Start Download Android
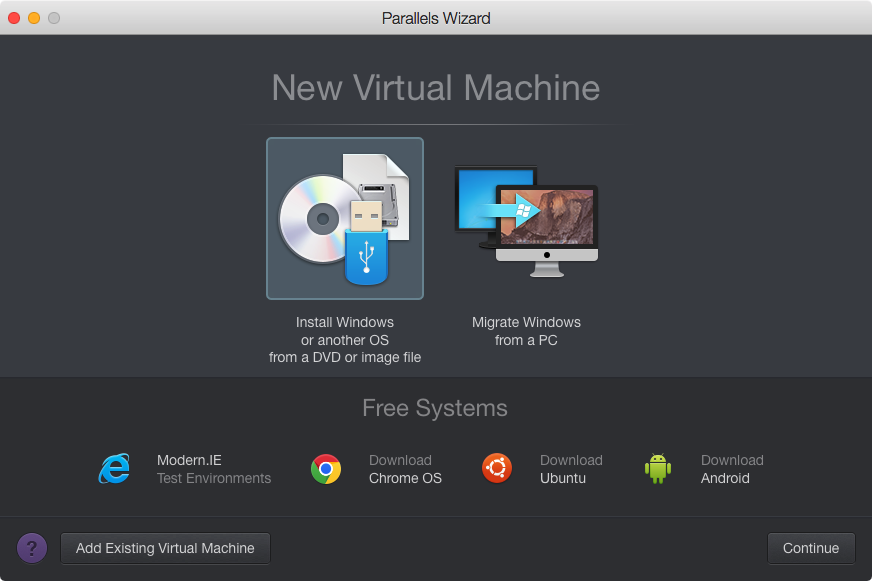Image resolution: width=872 pixels, height=581 pixels. coord(732,469)
